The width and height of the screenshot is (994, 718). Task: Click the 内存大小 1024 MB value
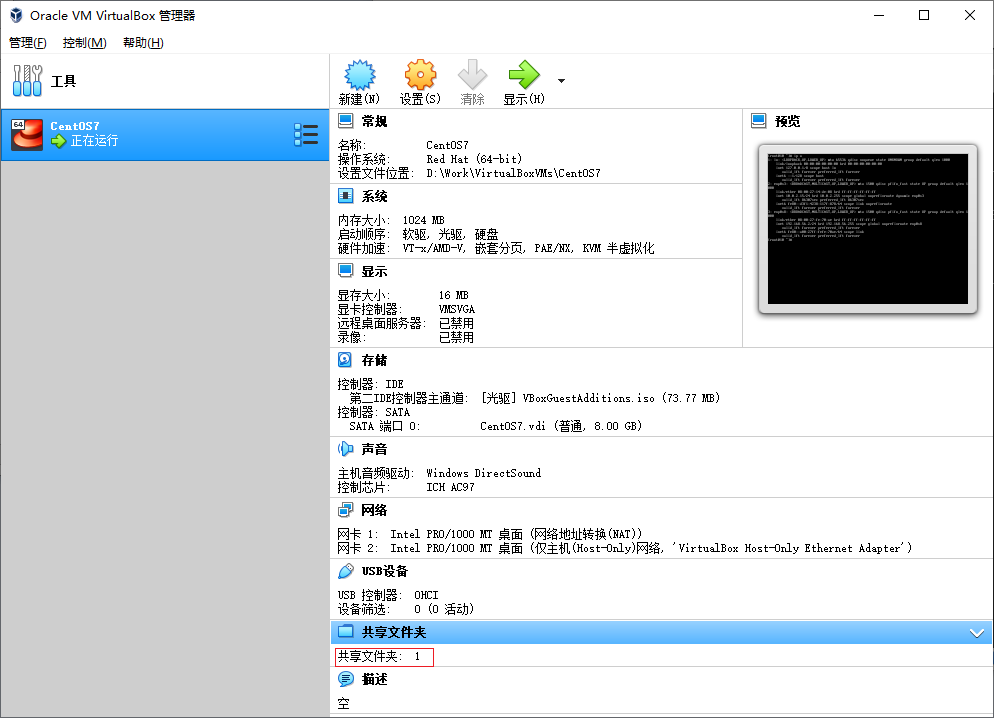coord(423,220)
